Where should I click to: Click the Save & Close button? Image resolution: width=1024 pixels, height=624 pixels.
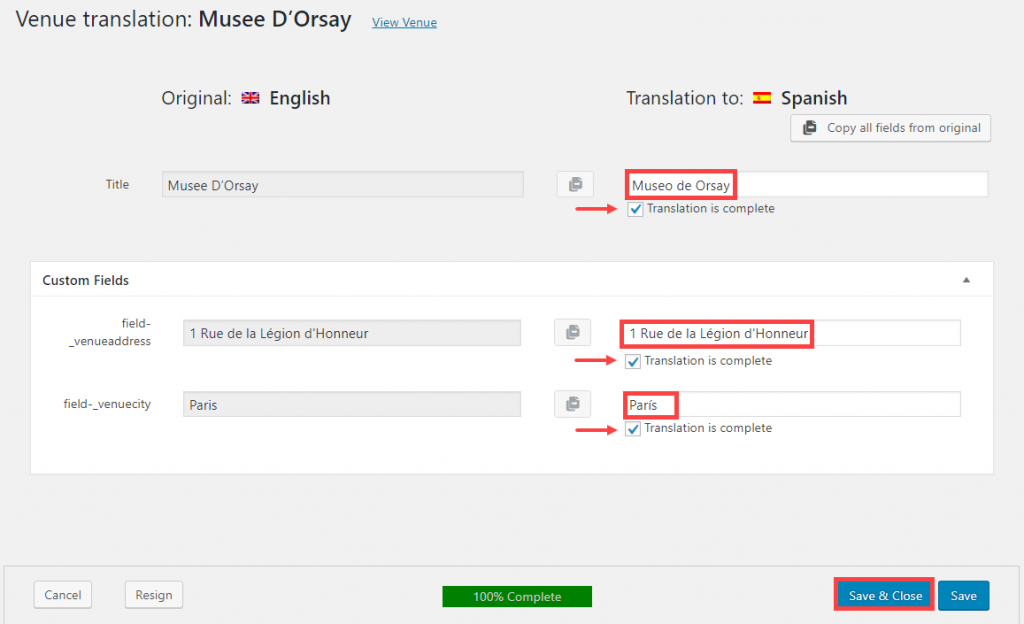pyautogui.click(x=885, y=595)
